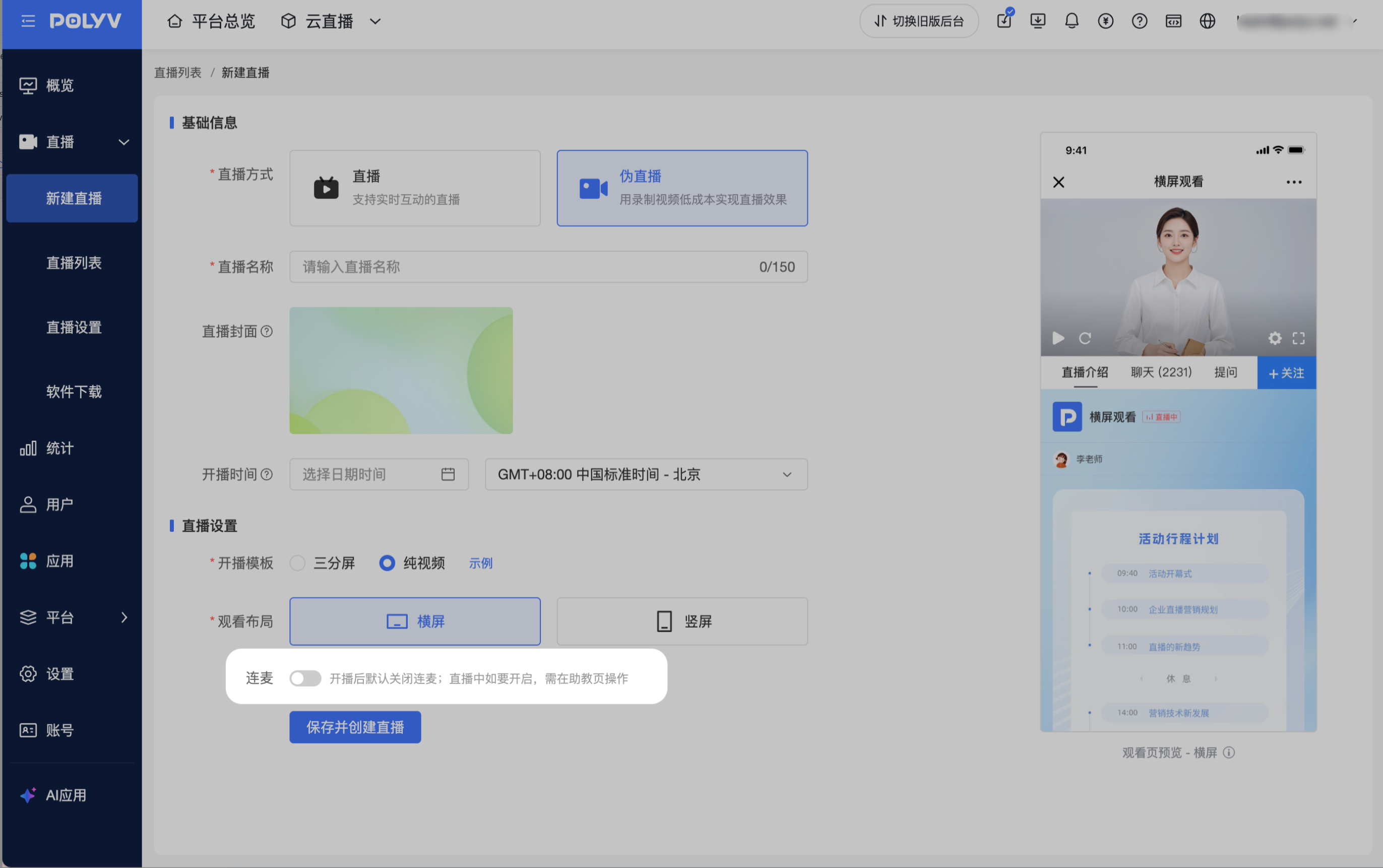Open the notification bell
Screen dimensions: 1383x868
1072,21
